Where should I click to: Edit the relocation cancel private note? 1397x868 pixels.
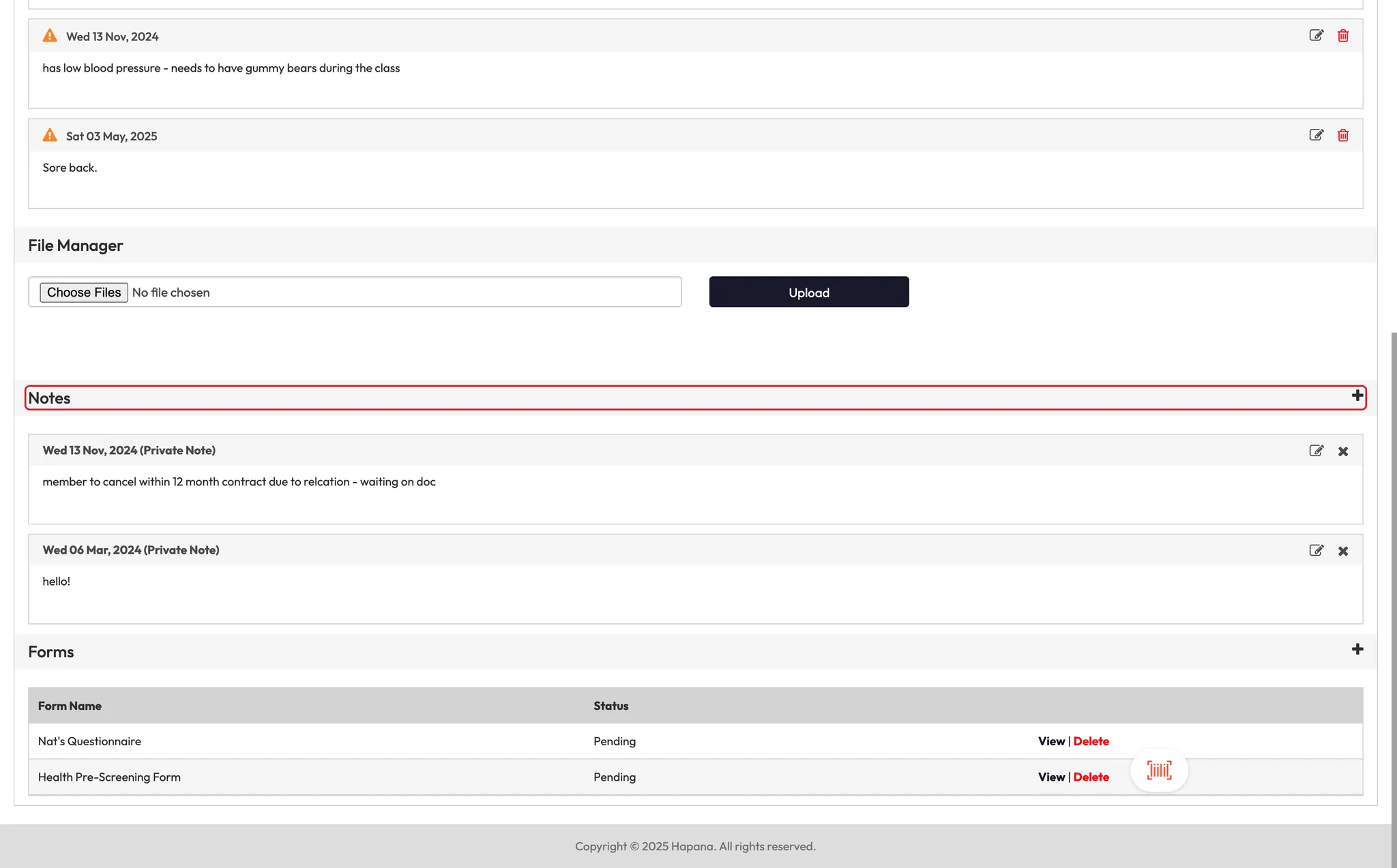tap(1316, 451)
